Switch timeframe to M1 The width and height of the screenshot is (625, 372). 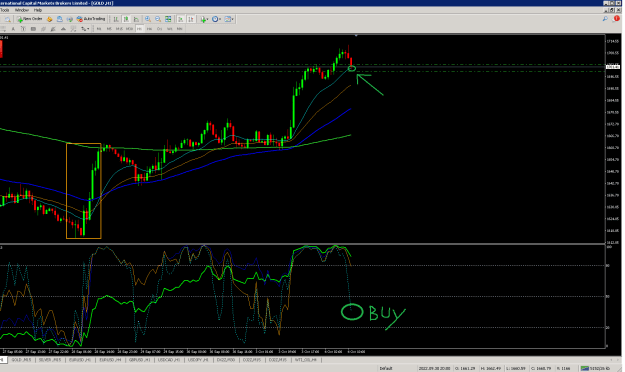click(x=99, y=29)
